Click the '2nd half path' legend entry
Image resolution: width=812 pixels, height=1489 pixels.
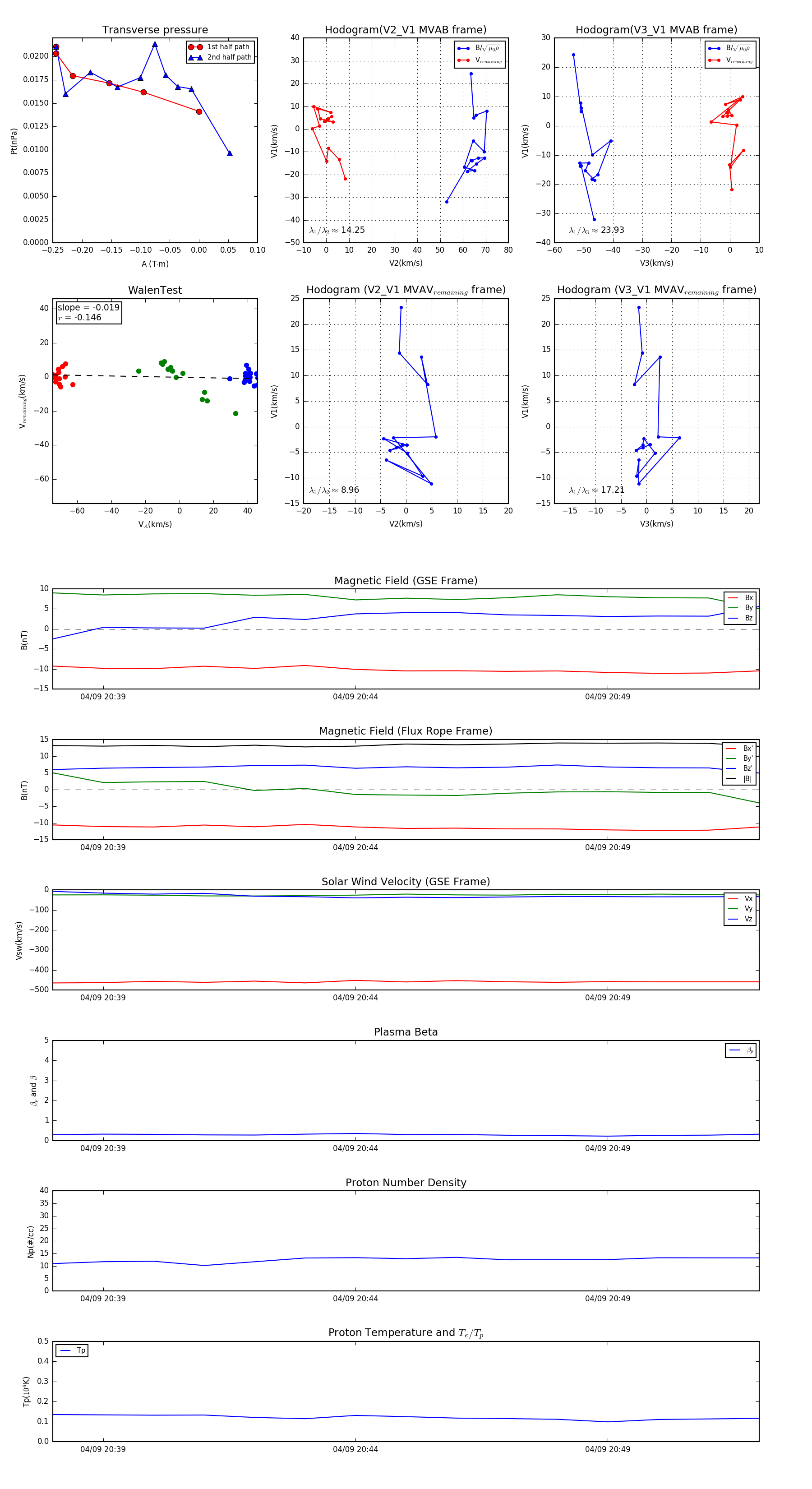click(x=220, y=57)
